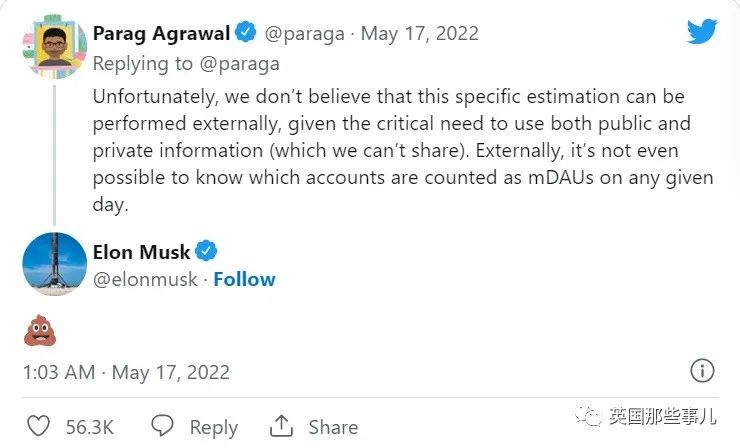This screenshot has width=740, height=448.
Task: Open Parag Agrawal's profile avatar
Action: click(55, 46)
